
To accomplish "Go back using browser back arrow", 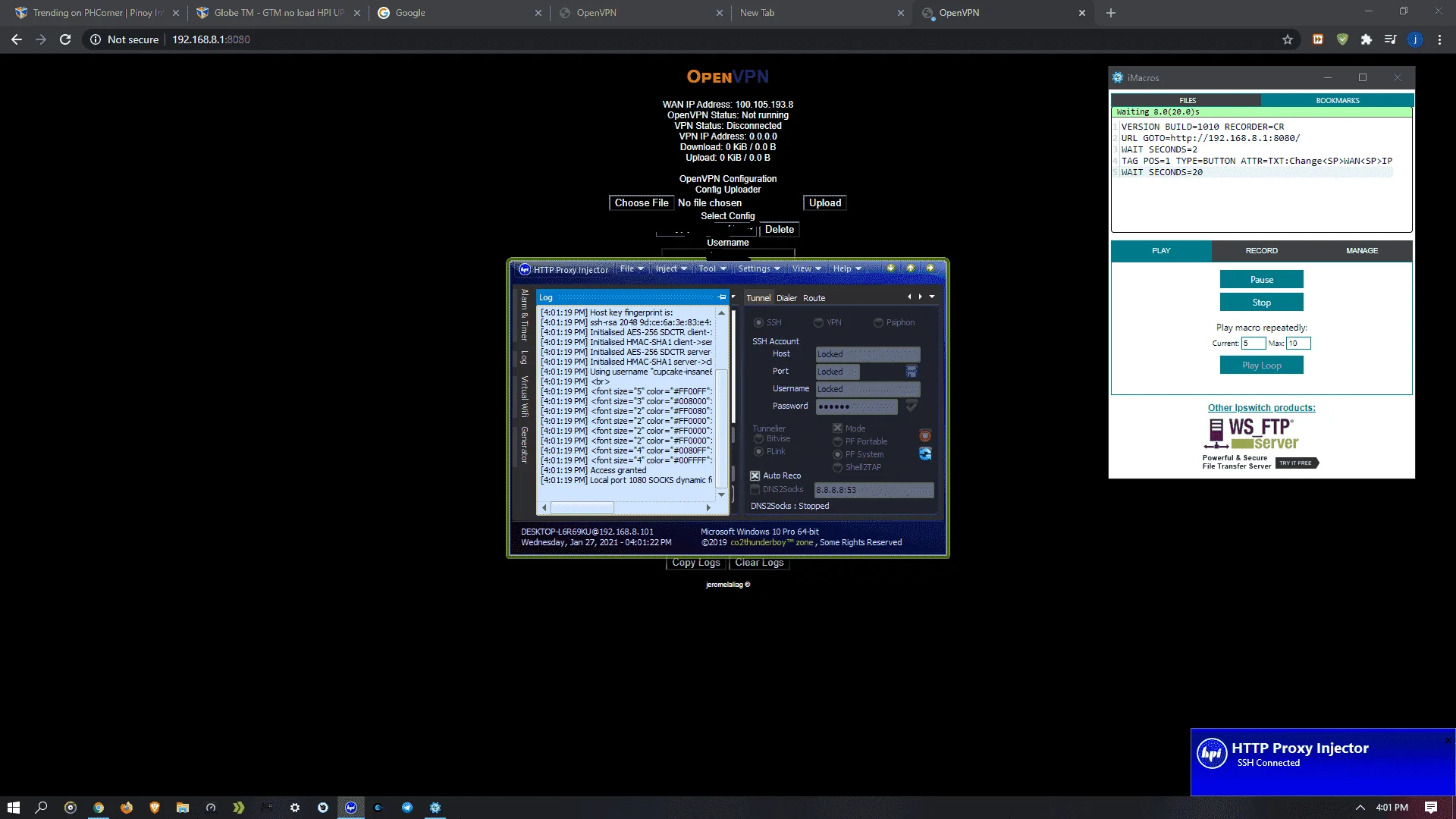I will coord(17,39).
